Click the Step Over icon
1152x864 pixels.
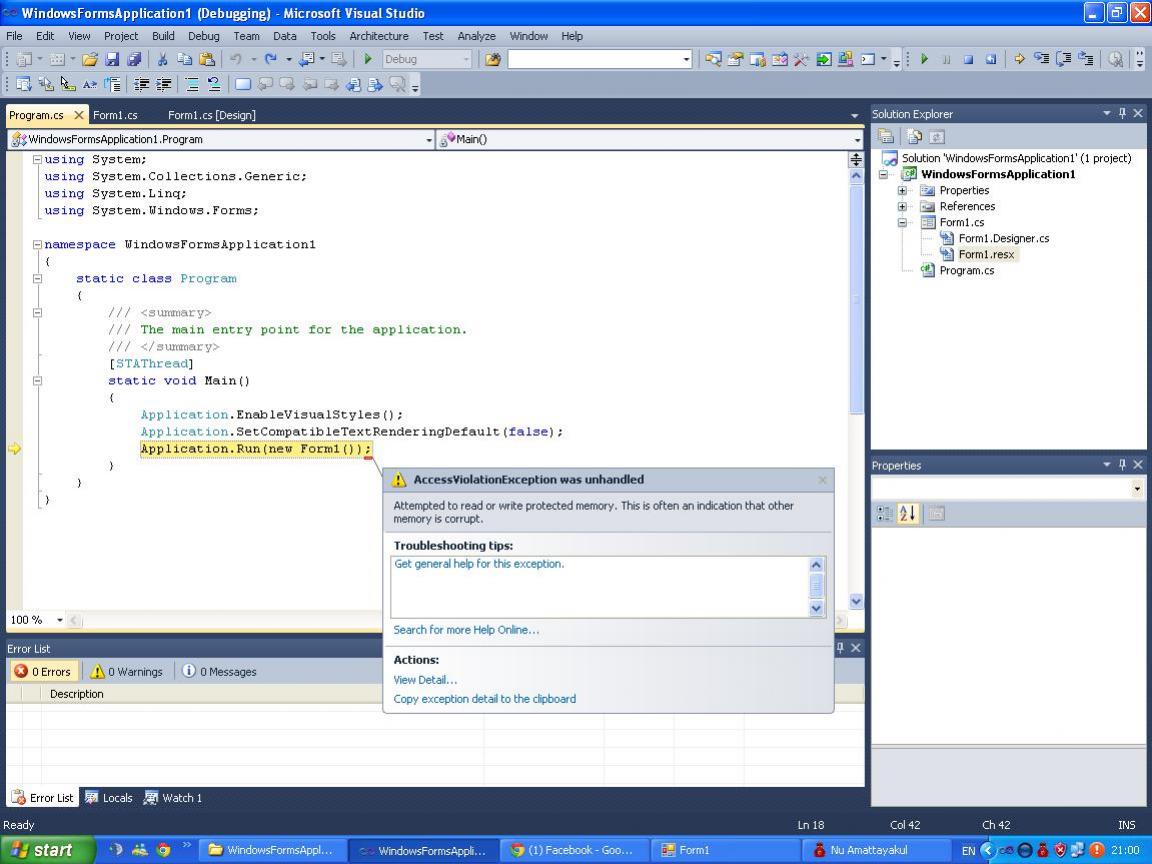(x=1063, y=60)
